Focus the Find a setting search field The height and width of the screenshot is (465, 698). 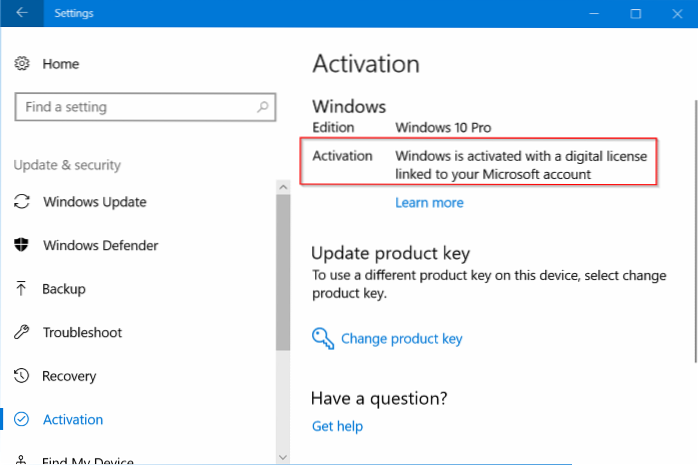click(x=135, y=106)
